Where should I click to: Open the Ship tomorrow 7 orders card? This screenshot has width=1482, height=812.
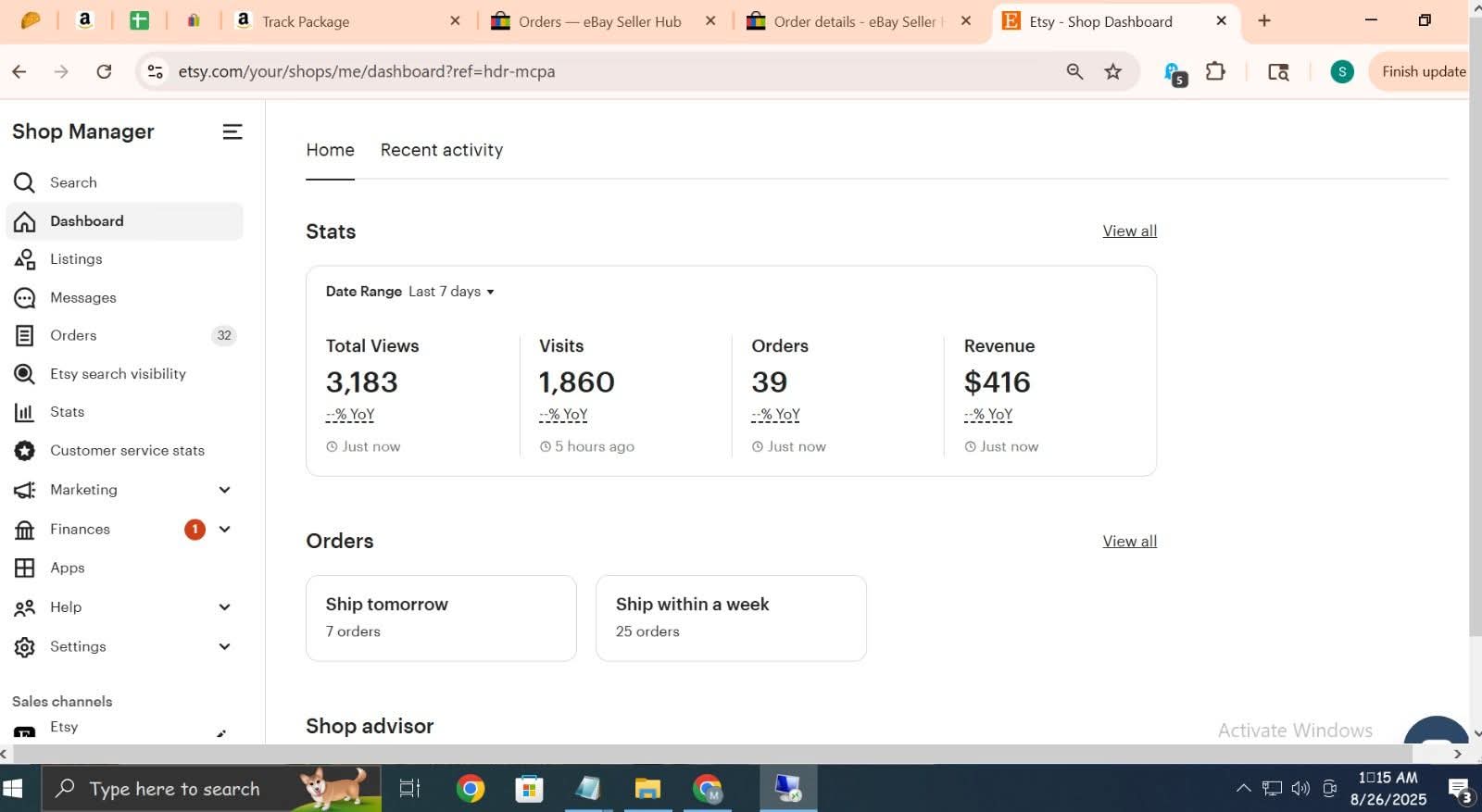tap(441, 618)
